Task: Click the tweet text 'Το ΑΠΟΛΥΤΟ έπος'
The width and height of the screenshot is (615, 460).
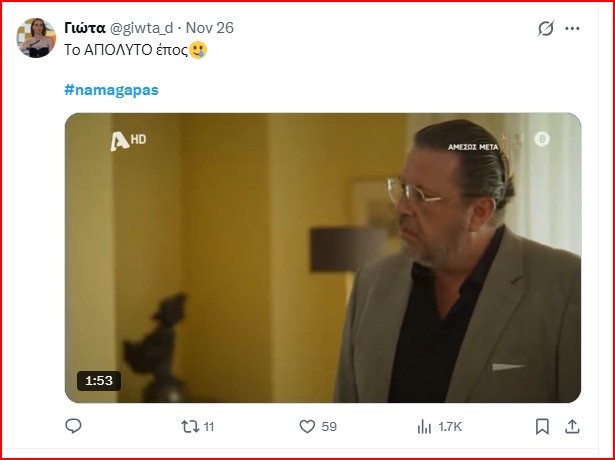Action: (124, 50)
